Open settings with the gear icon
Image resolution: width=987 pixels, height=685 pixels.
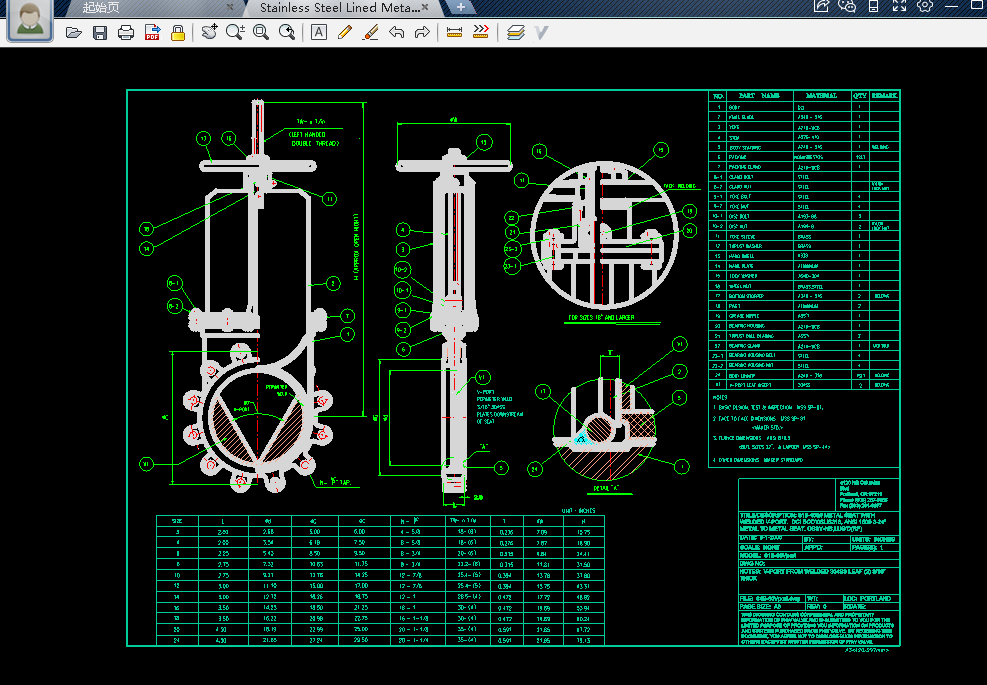pos(925,6)
